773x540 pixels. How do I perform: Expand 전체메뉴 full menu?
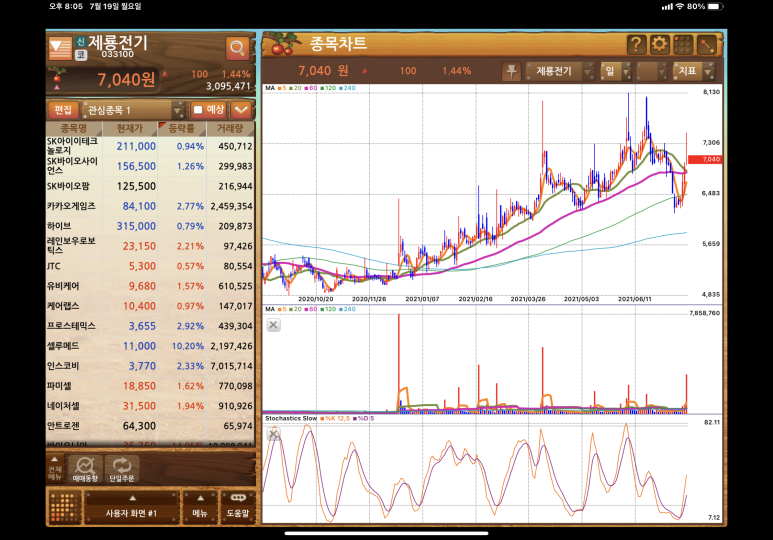pyautogui.click(x=55, y=469)
